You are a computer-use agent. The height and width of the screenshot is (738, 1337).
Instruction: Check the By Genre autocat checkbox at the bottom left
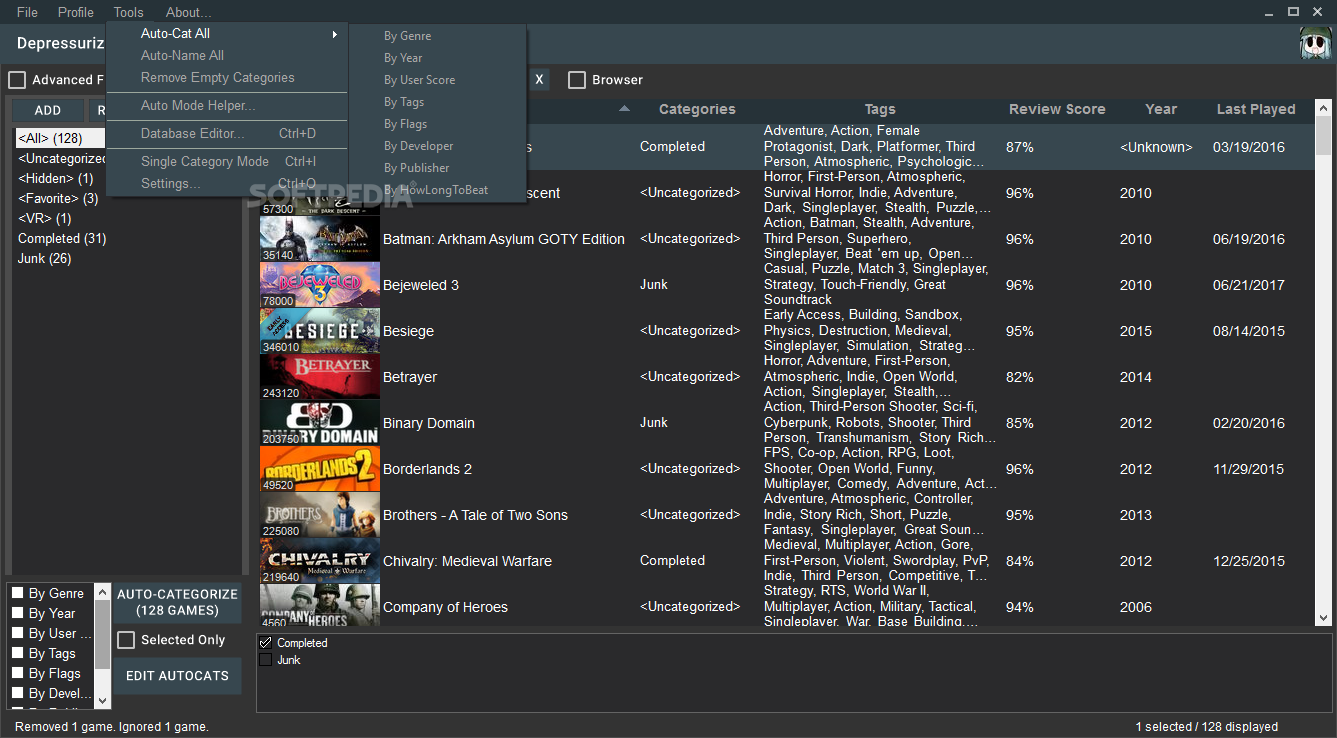tap(17, 593)
